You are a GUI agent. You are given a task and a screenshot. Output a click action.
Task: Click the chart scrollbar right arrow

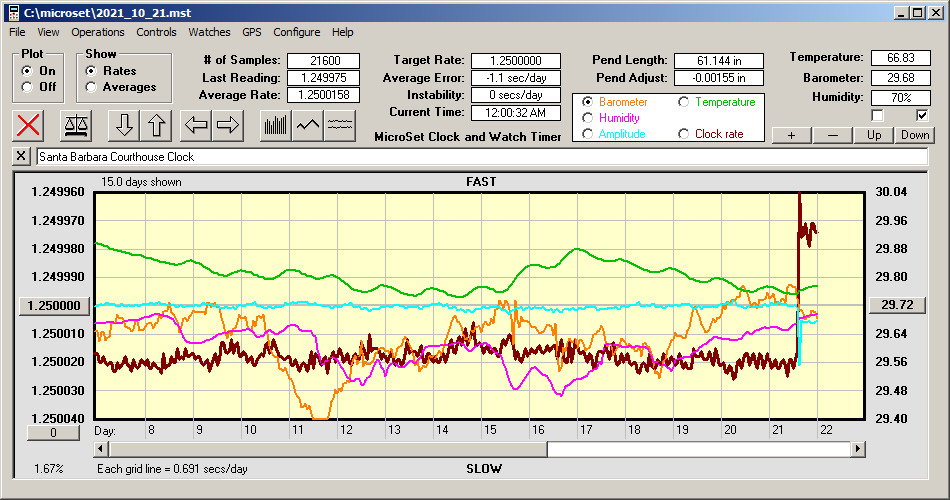857,449
